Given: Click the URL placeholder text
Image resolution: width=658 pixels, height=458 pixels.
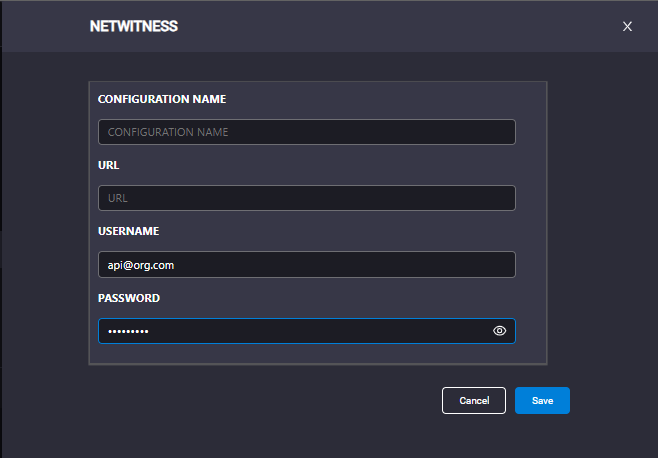Looking at the screenshot, I should click(x=118, y=198).
